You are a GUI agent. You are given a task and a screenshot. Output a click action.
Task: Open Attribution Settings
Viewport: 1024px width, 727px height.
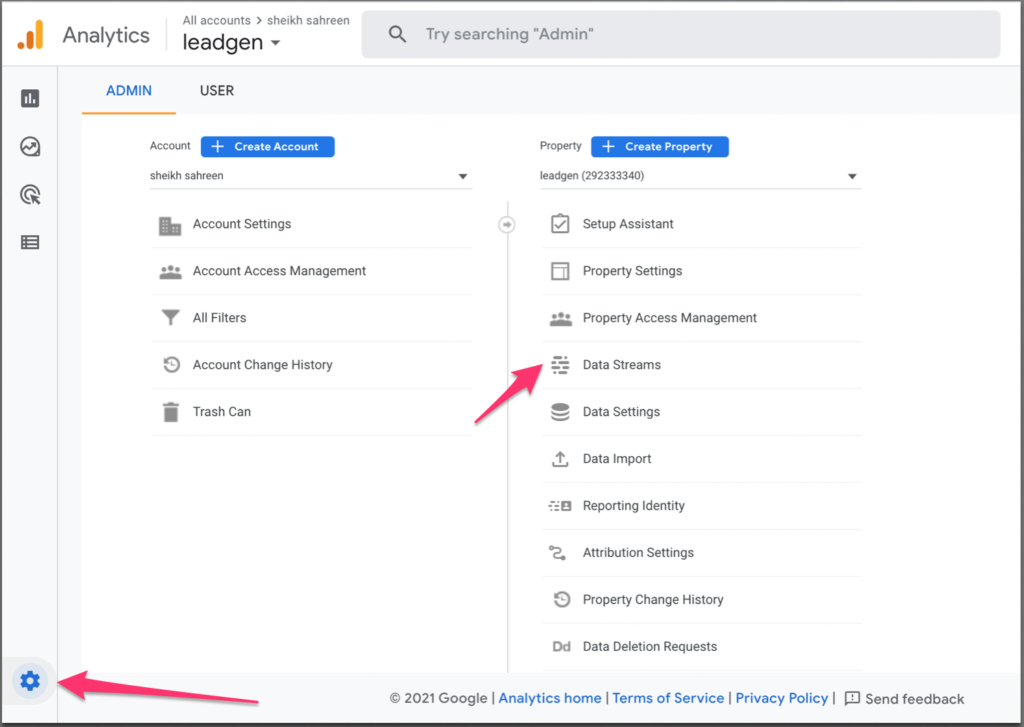point(701,553)
